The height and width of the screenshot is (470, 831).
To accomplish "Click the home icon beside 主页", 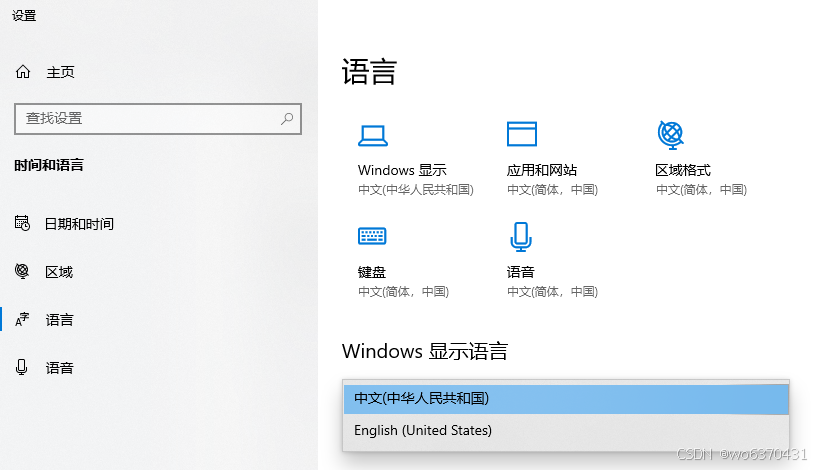I will click(x=23, y=72).
